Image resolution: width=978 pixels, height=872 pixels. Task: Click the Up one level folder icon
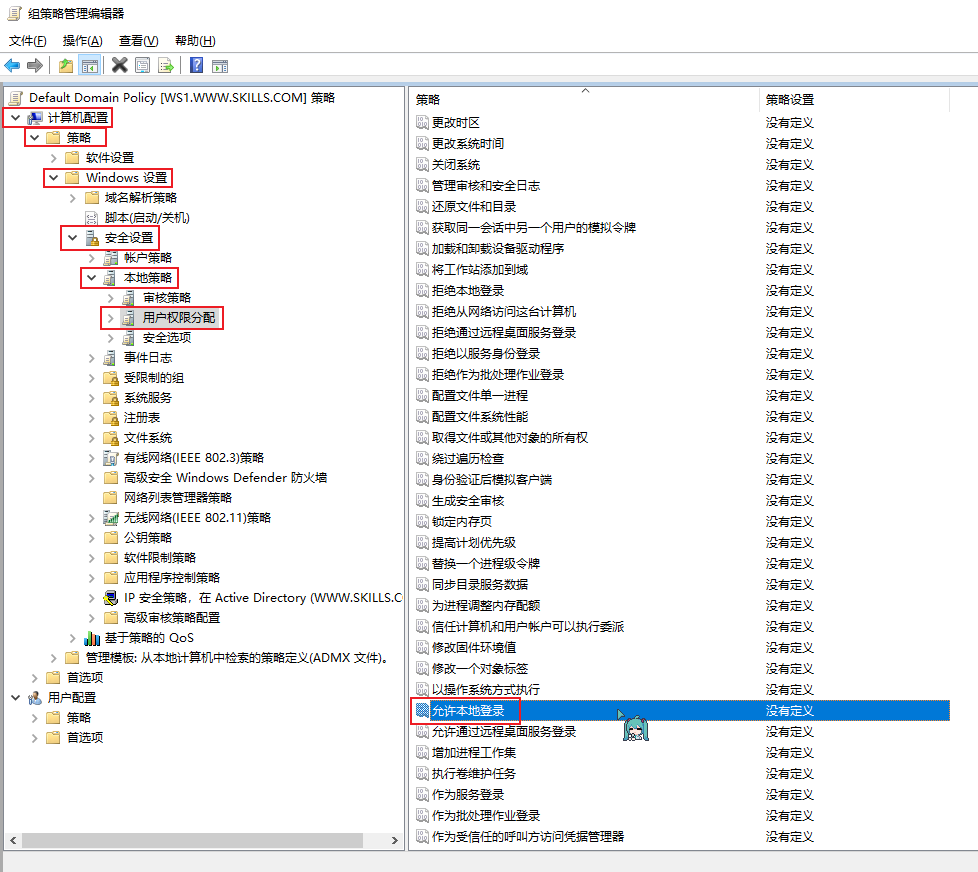pos(65,65)
